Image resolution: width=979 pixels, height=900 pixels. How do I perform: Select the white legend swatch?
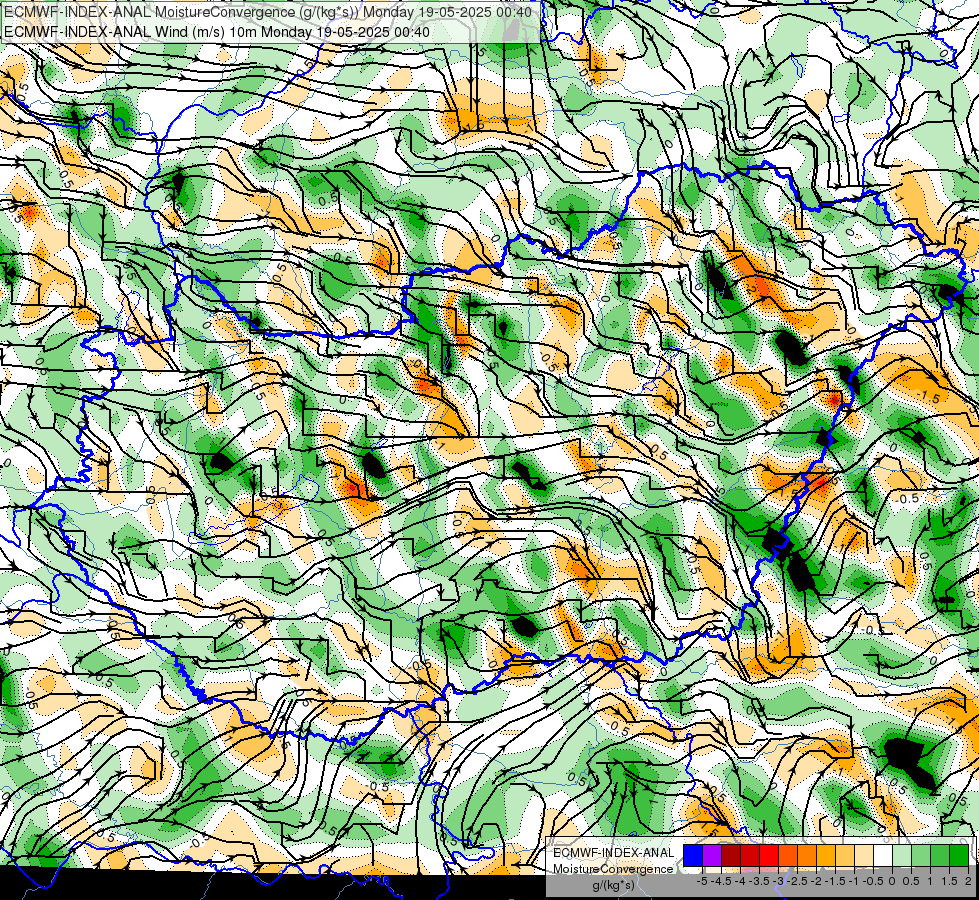(x=883, y=856)
